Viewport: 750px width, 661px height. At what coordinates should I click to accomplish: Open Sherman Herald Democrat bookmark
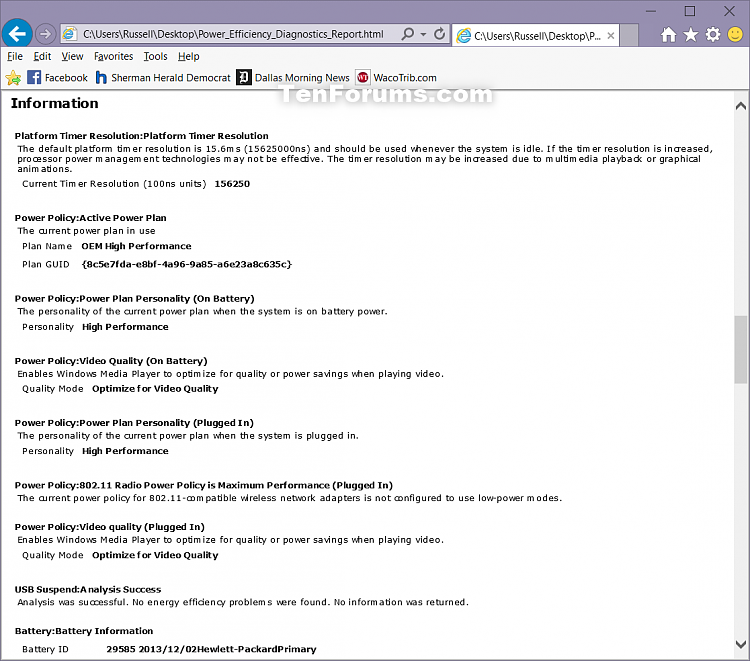[x=163, y=77]
